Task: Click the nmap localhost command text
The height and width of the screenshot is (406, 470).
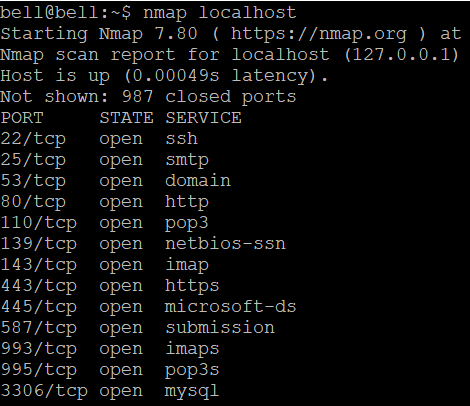Action: point(219,13)
